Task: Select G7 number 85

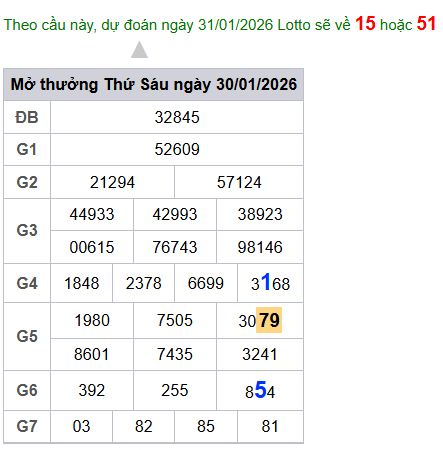Action: point(206,427)
